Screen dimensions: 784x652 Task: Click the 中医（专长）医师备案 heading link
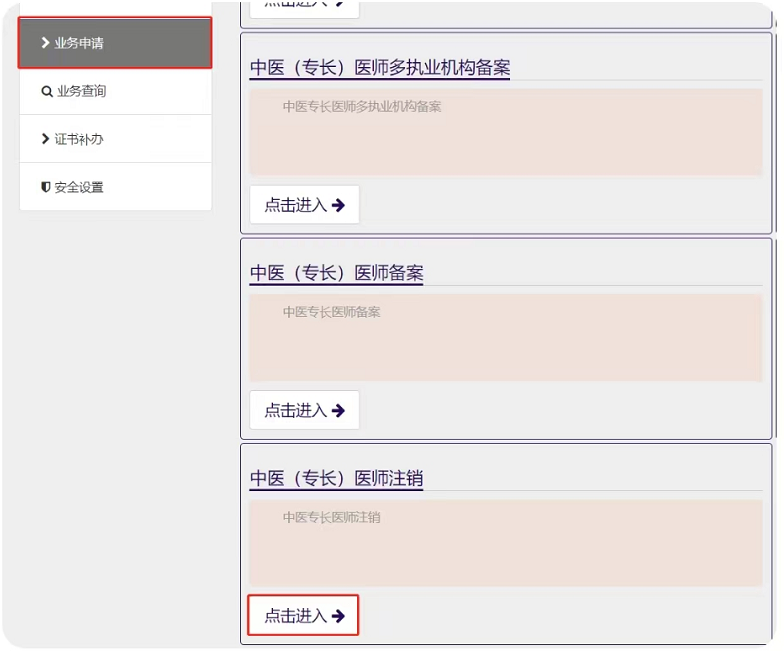[336, 273]
